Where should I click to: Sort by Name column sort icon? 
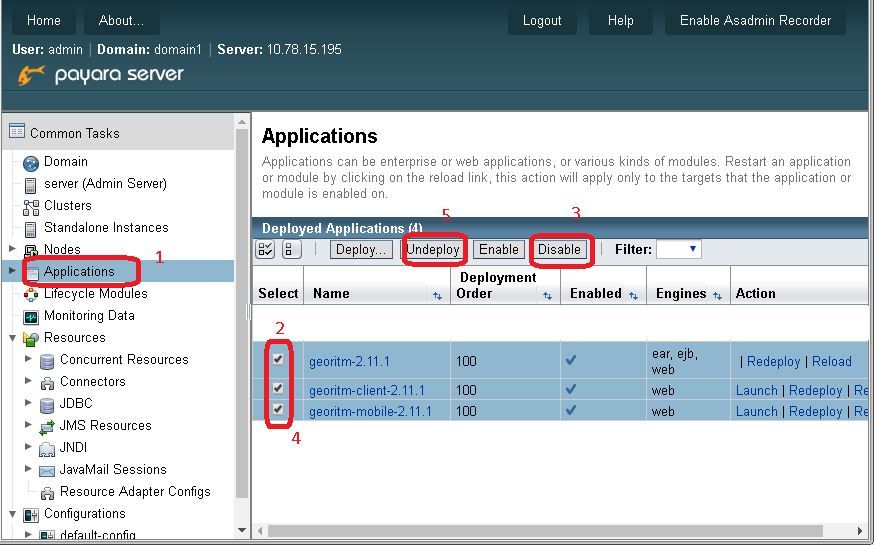coord(437,296)
